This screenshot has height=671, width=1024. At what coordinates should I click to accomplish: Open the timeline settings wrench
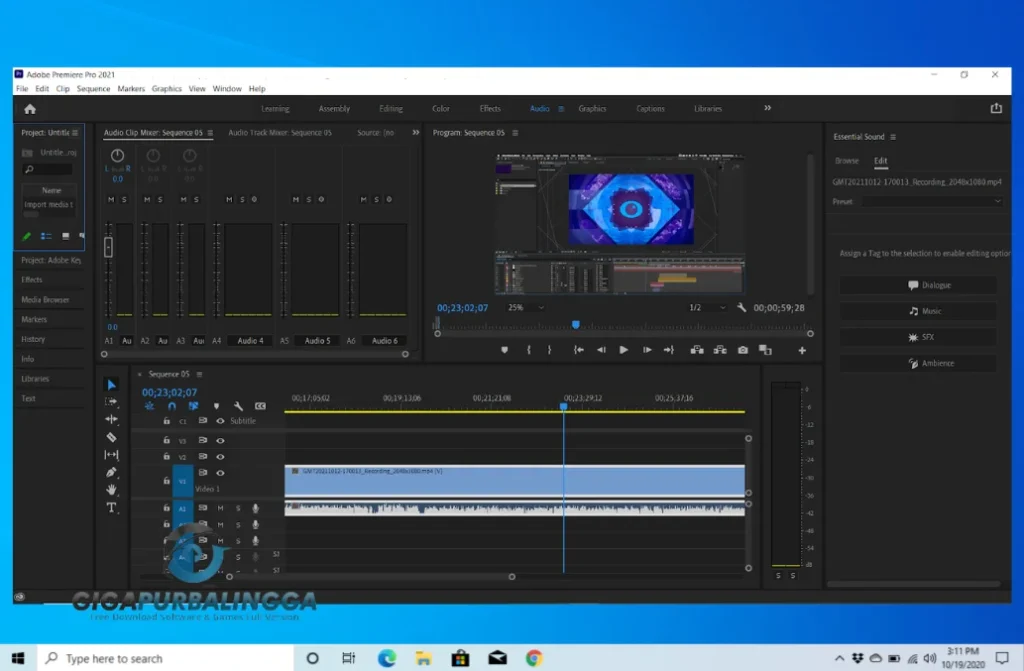pos(238,406)
